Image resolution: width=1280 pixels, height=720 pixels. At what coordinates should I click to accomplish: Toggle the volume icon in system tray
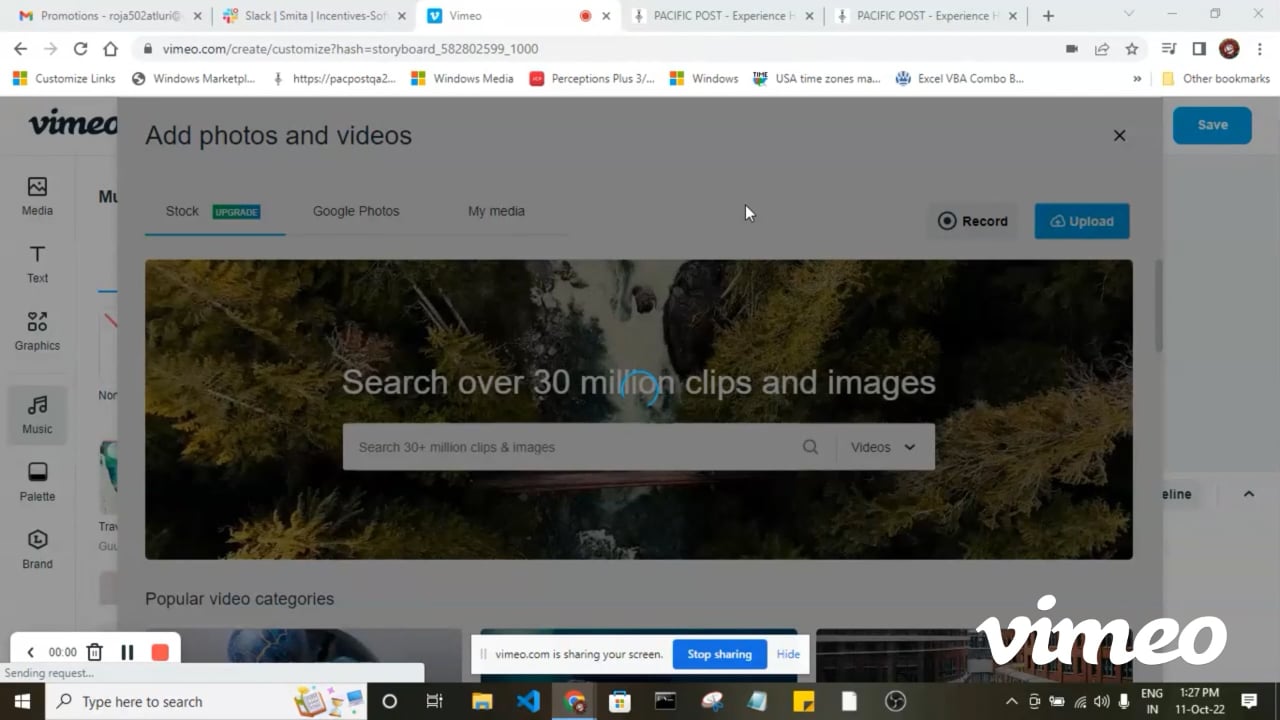1101,701
